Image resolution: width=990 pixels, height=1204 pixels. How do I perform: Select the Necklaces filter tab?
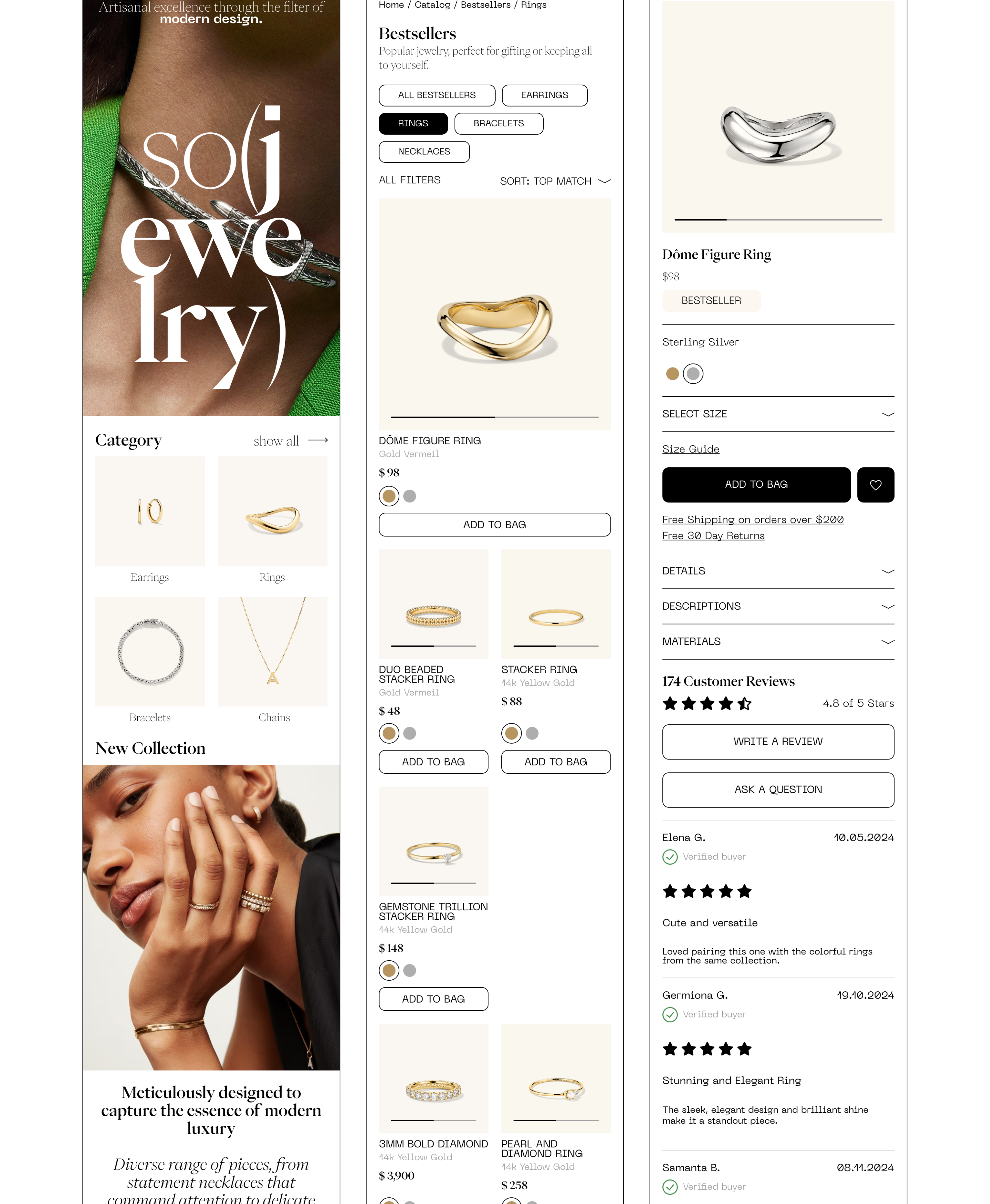(424, 151)
